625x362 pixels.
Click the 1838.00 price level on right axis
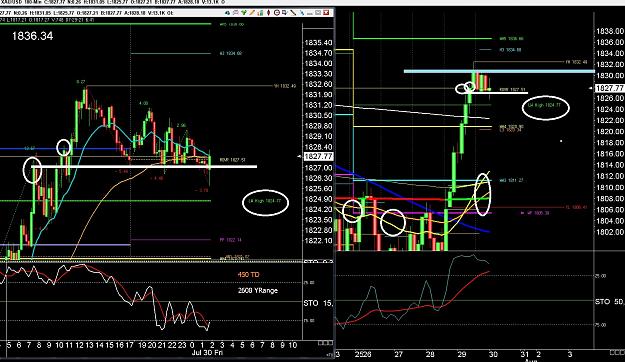[x=610, y=31]
